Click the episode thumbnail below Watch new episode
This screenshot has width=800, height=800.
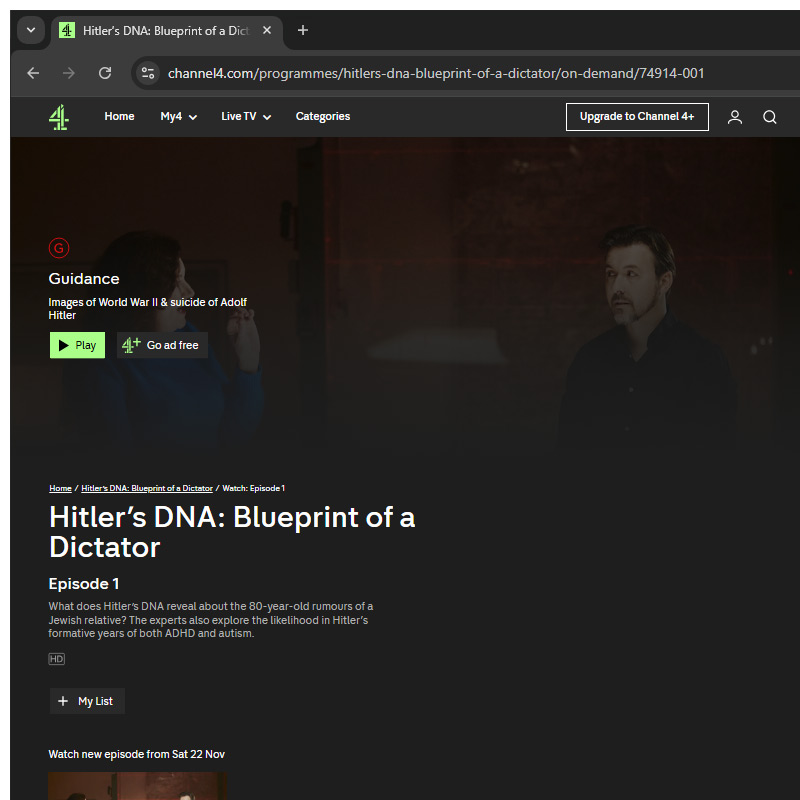pos(137,789)
